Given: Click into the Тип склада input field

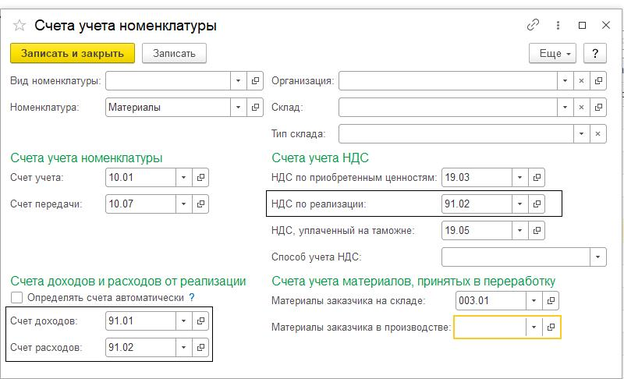Looking at the screenshot, I should (456, 134).
